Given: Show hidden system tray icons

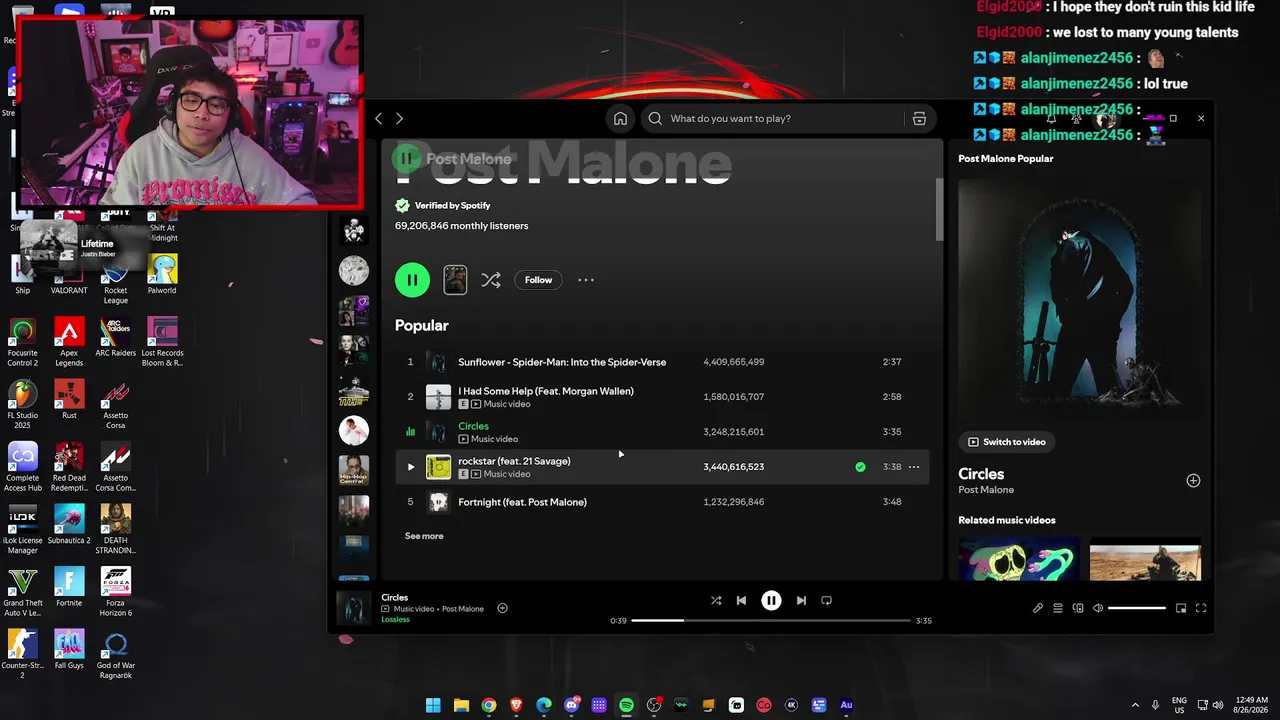Looking at the screenshot, I should 1134,705.
